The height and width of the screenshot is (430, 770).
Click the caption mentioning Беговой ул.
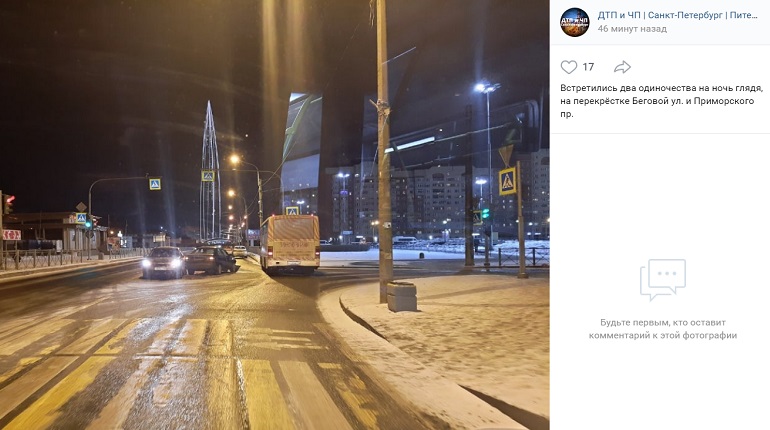click(661, 101)
